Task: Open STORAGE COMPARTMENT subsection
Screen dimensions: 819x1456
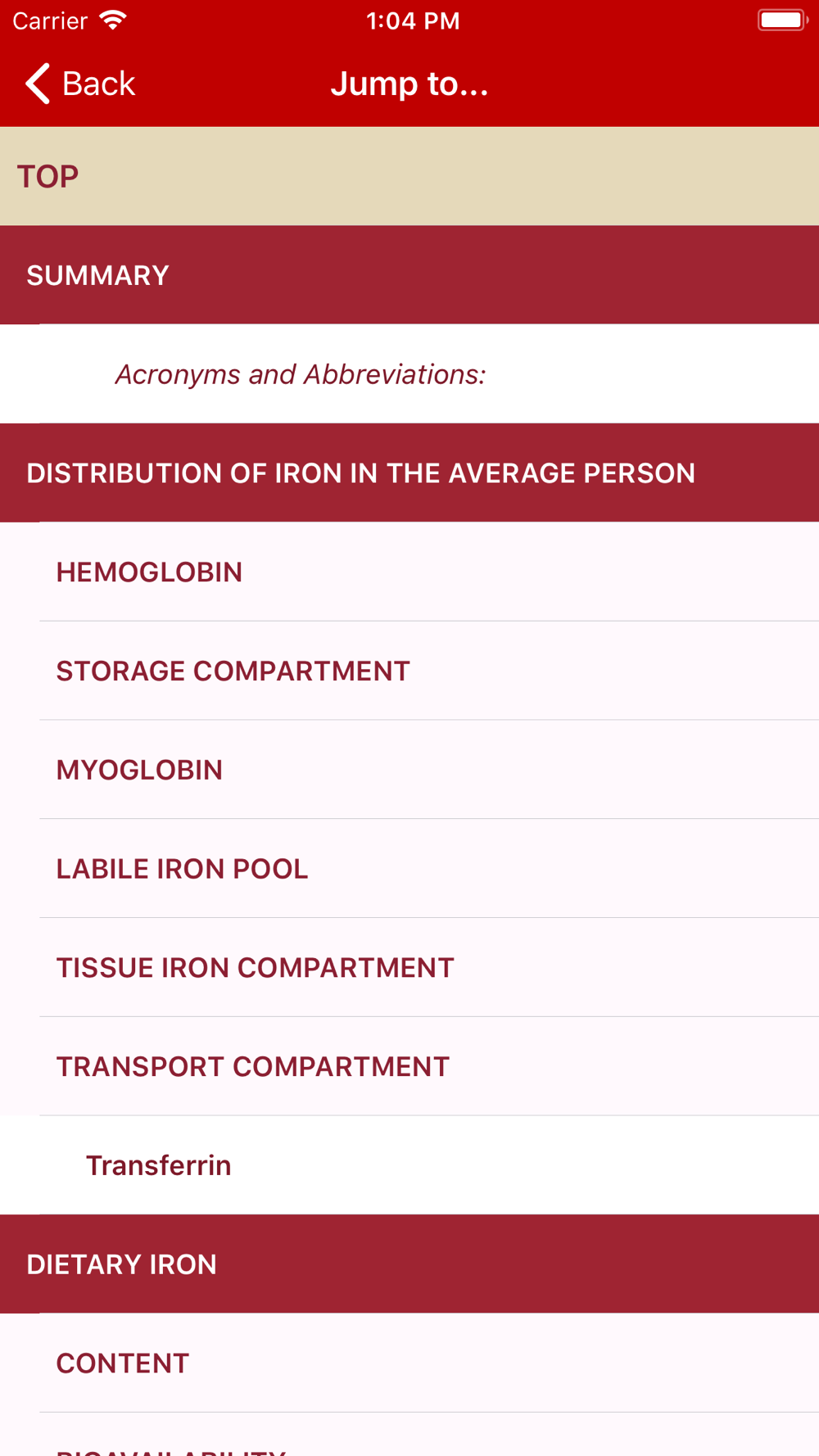Action: pyautogui.click(x=409, y=671)
